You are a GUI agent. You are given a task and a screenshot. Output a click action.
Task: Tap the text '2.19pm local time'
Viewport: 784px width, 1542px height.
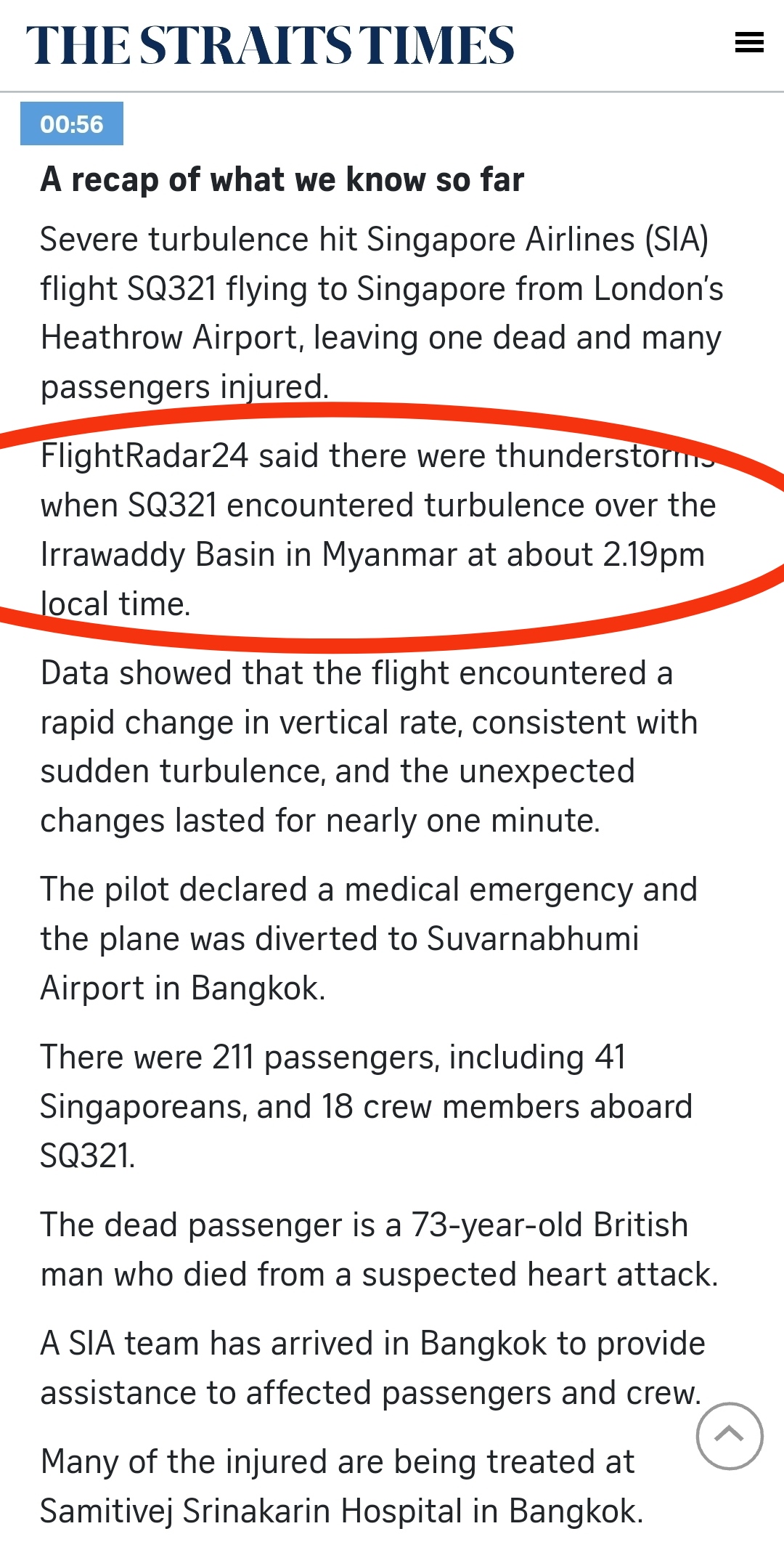pos(372,580)
